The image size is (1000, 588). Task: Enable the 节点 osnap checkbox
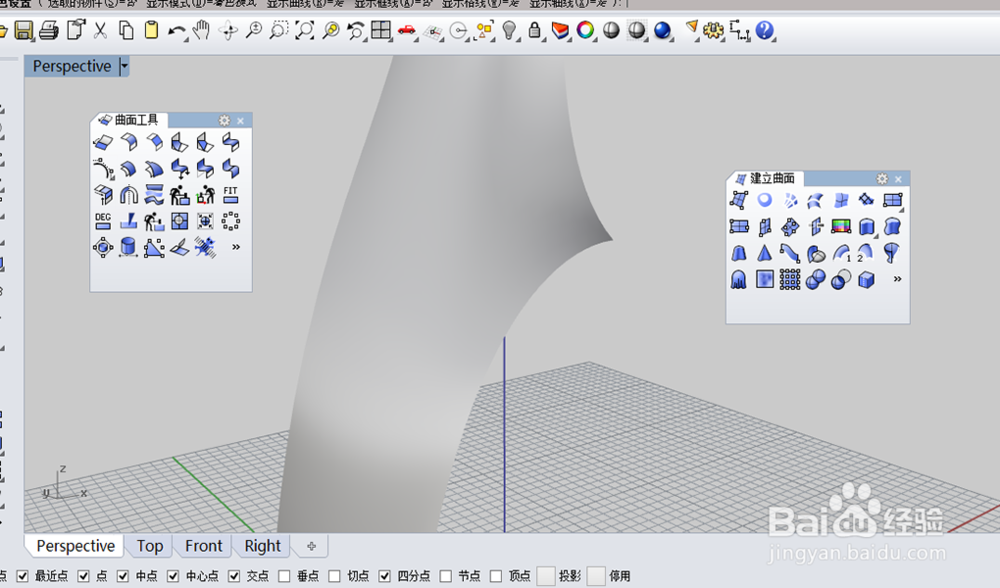pyautogui.click(x=446, y=576)
